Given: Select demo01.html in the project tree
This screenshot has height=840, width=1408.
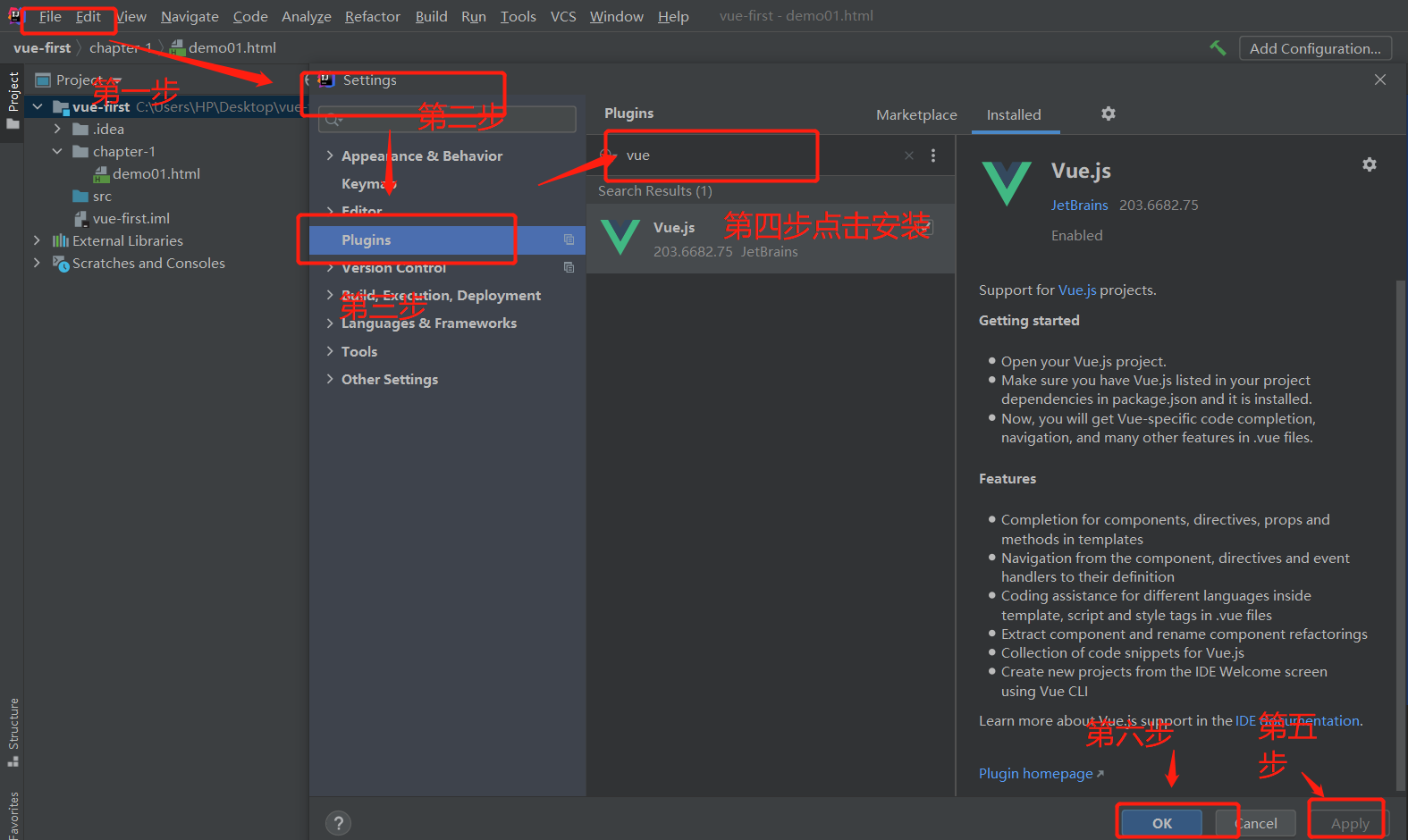Looking at the screenshot, I should click(x=156, y=174).
